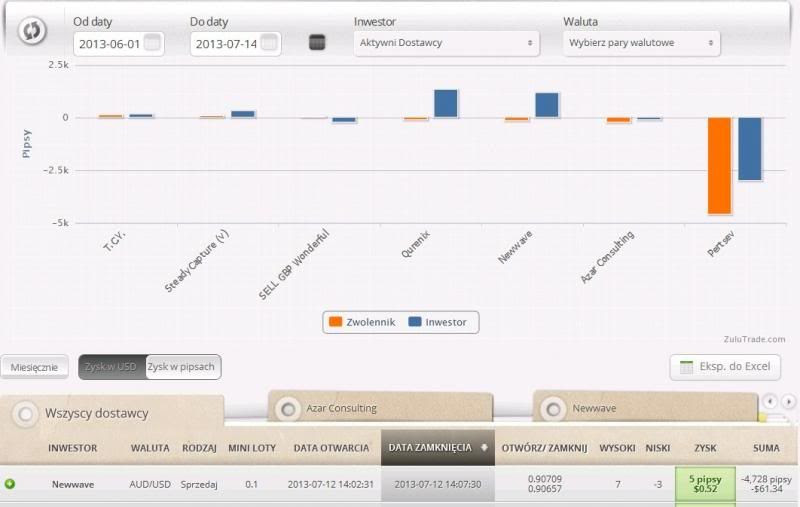Click the dark date range calendar icon
The height and width of the screenshot is (507, 800).
tap(317, 42)
